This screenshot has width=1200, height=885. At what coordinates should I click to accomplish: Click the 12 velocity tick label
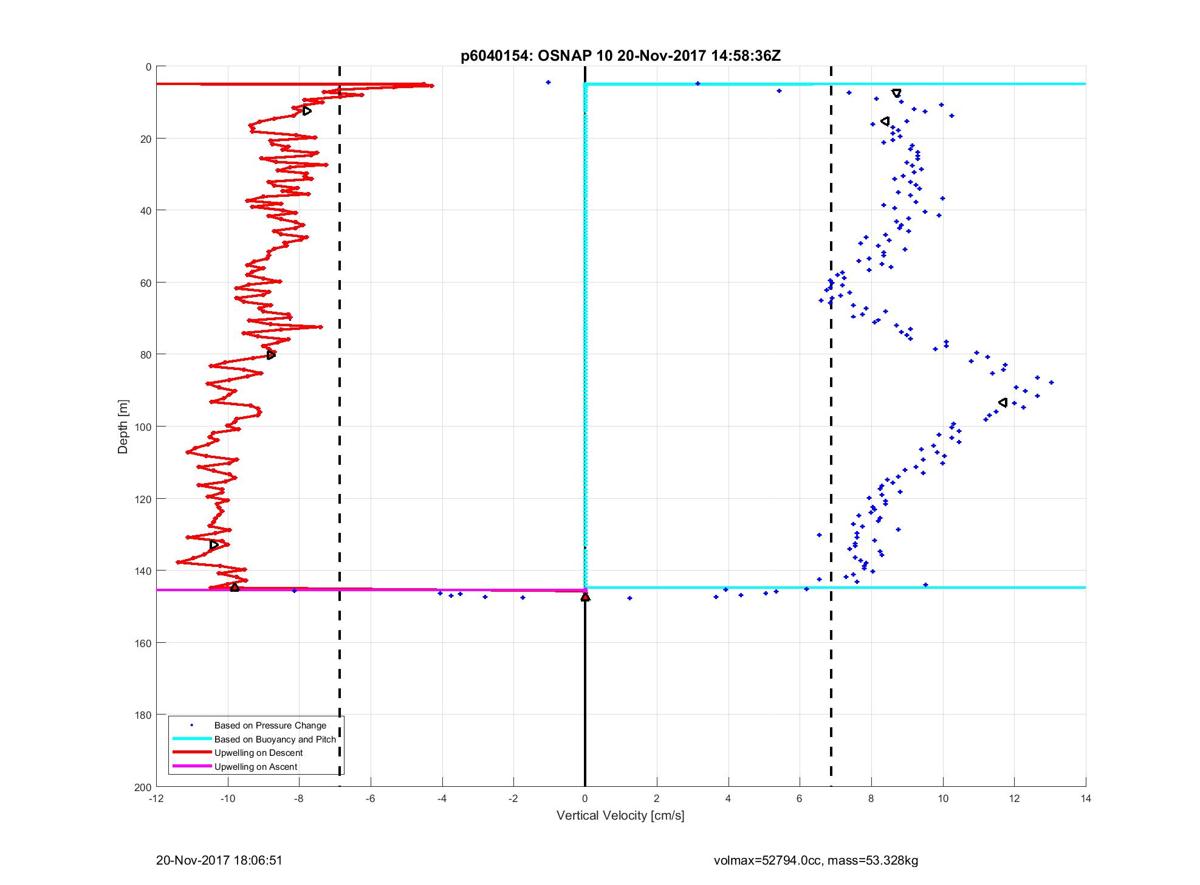click(1014, 799)
